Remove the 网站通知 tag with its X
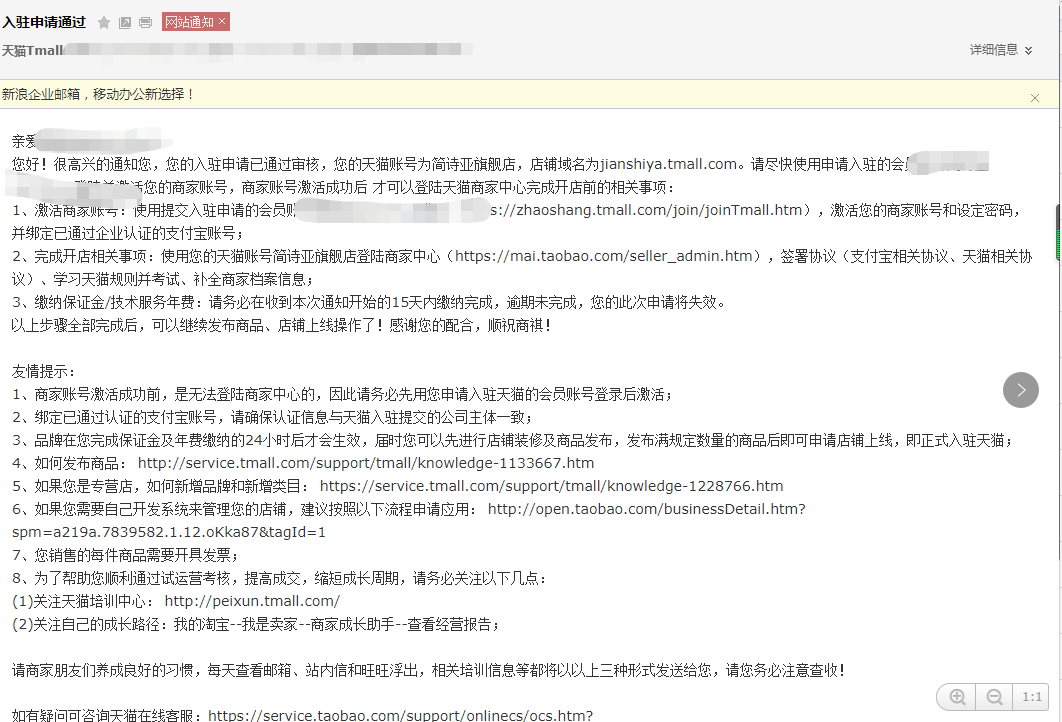This screenshot has height=722, width=1062. [221, 22]
